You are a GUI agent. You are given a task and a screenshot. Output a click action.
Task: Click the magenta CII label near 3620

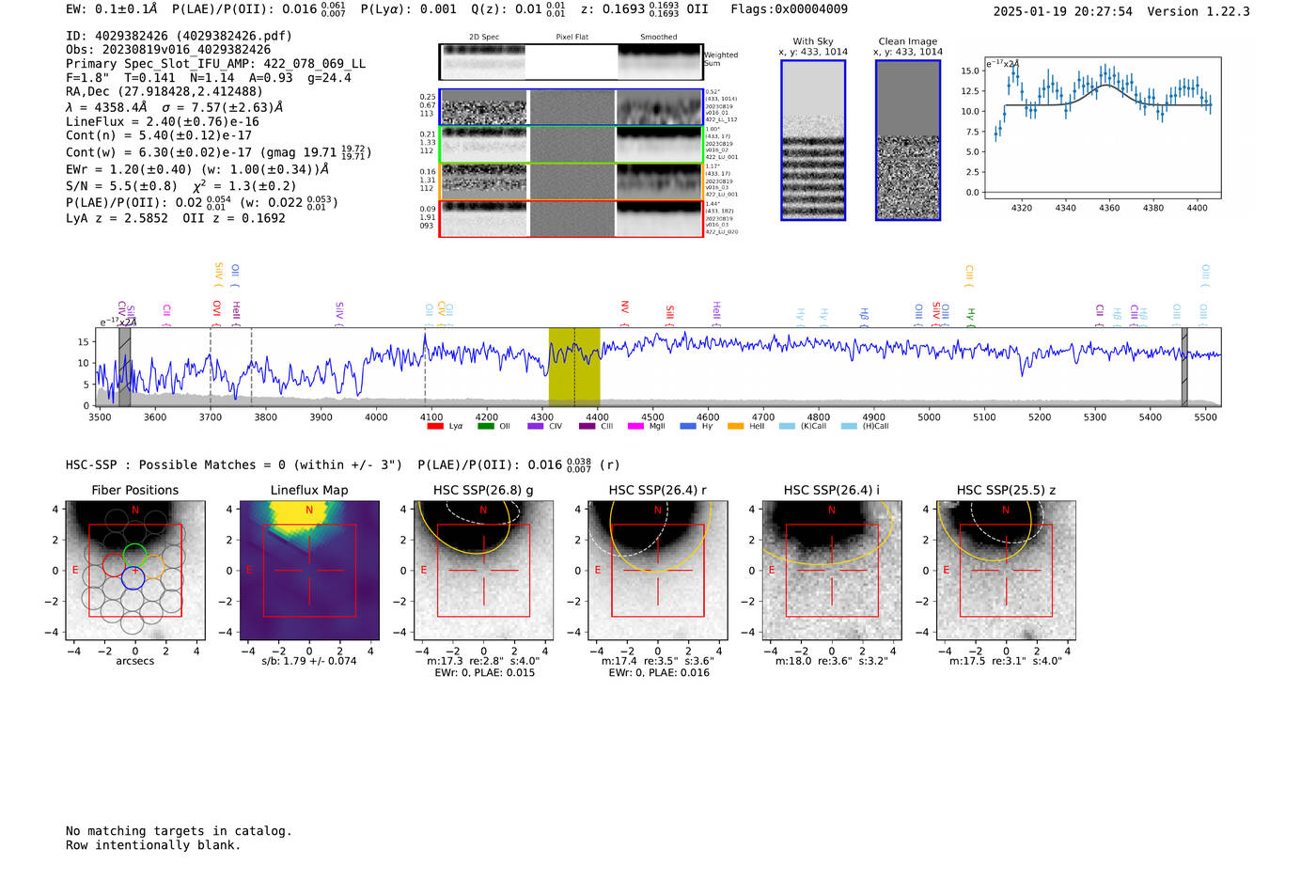pyautogui.click(x=166, y=314)
